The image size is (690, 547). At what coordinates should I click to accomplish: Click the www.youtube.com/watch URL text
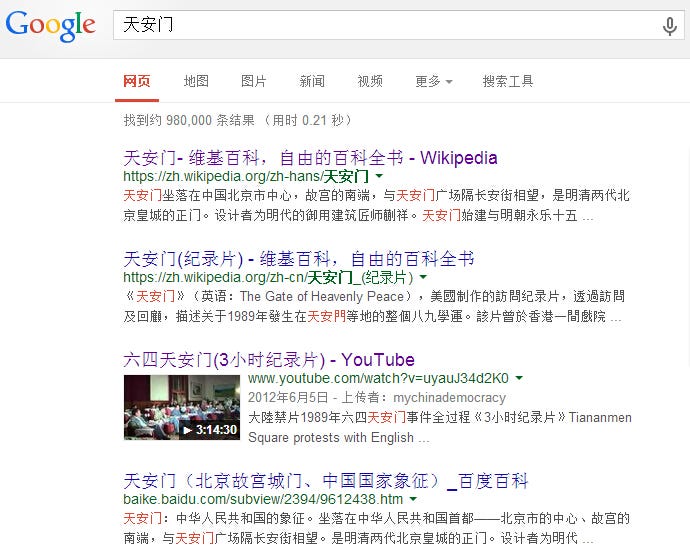(378, 378)
